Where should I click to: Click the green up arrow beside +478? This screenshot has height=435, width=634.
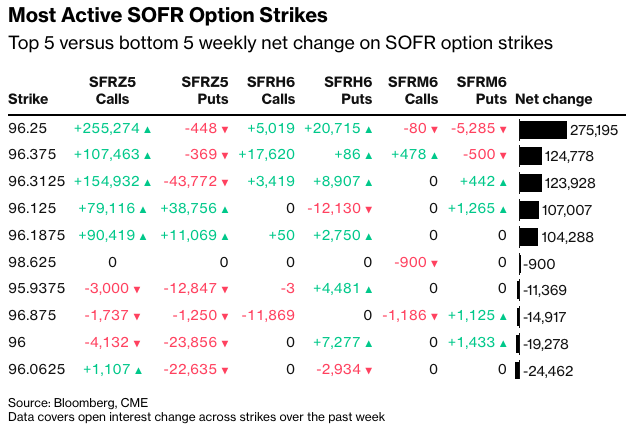[433, 156]
